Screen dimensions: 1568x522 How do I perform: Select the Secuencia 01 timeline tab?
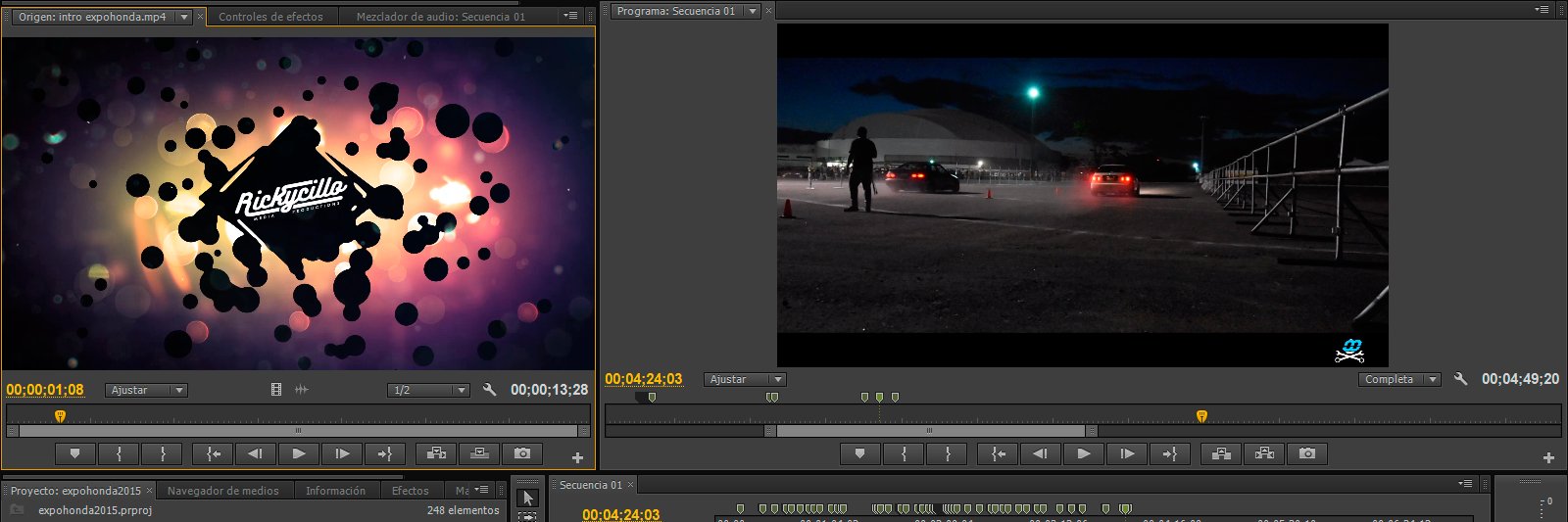[x=591, y=485]
